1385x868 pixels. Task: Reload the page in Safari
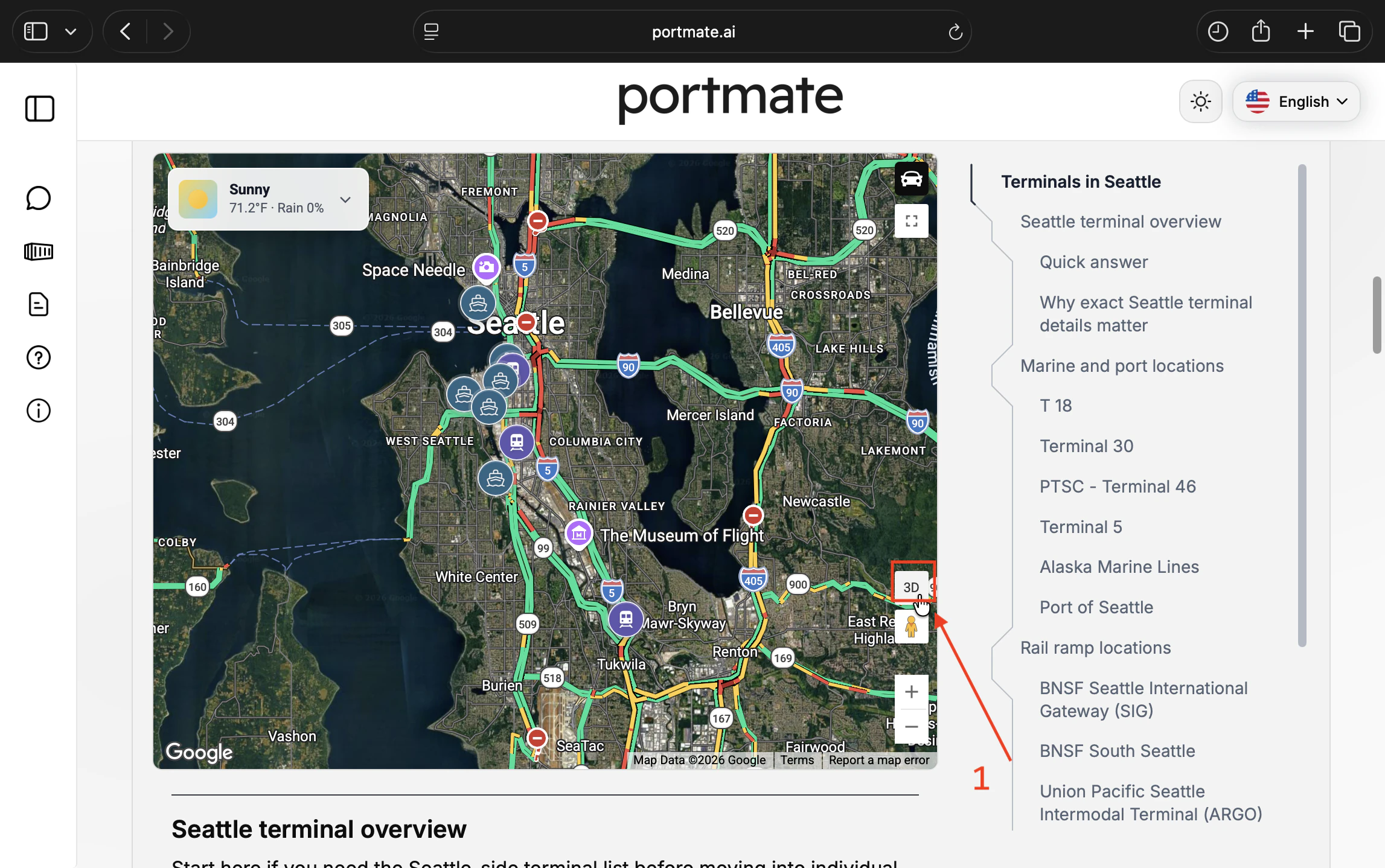(955, 31)
